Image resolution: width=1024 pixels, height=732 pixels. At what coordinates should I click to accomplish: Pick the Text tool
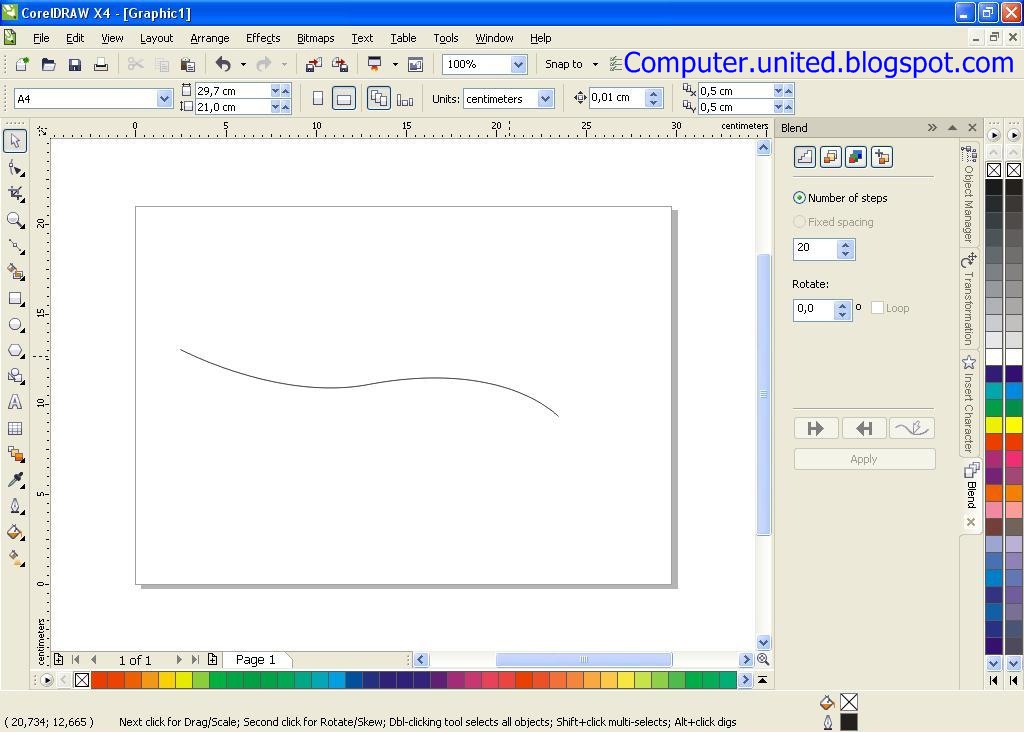click(x=15, y=403)
